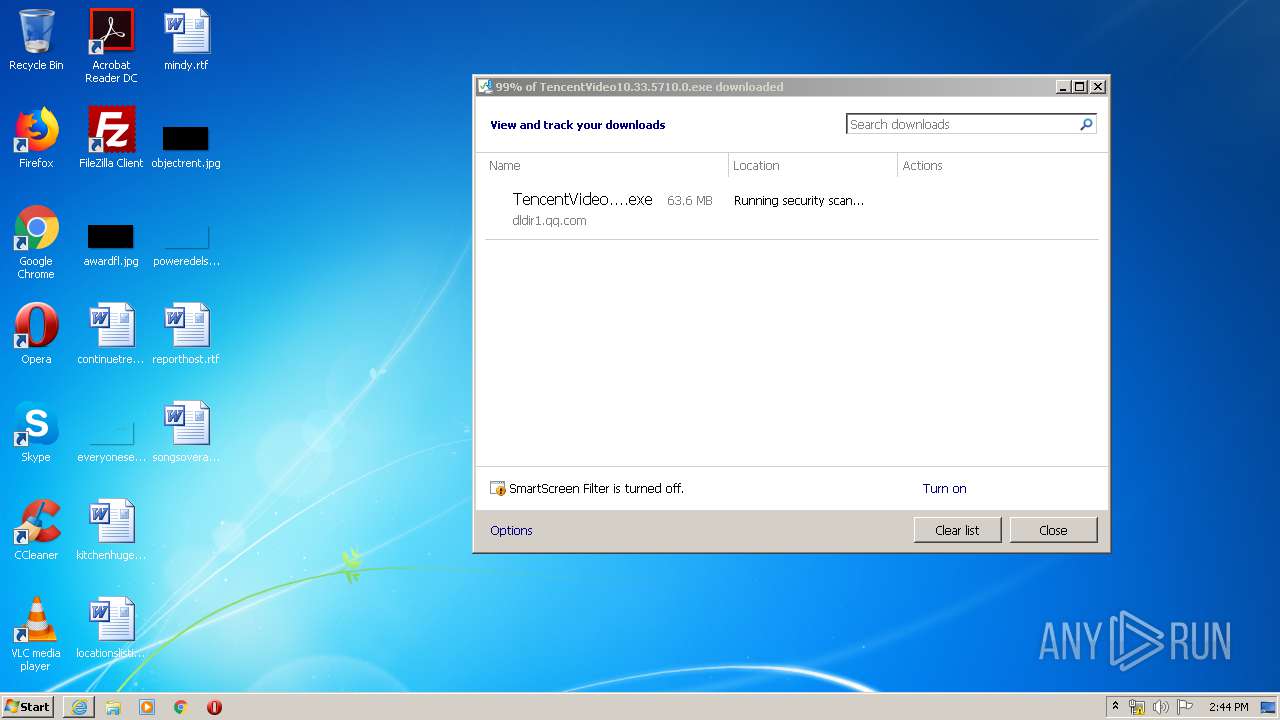Open Opera from the taskbar

click(214, 707)
